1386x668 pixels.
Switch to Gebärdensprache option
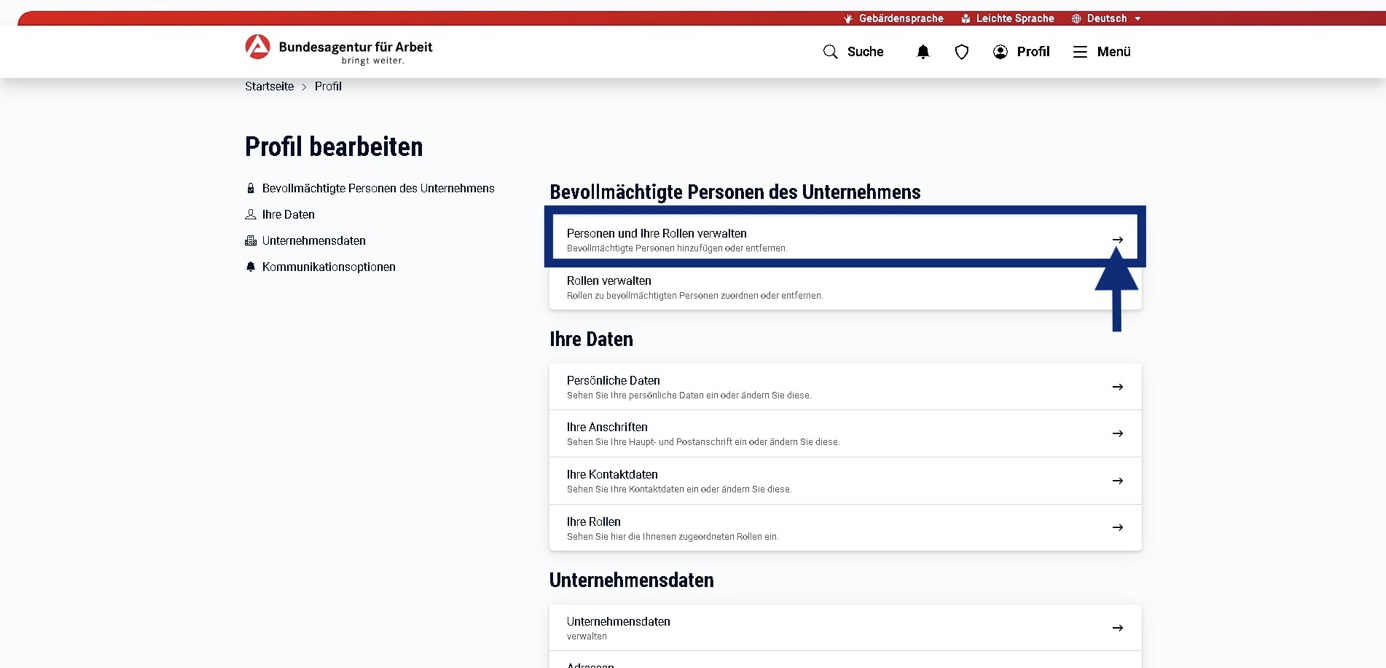893,18
